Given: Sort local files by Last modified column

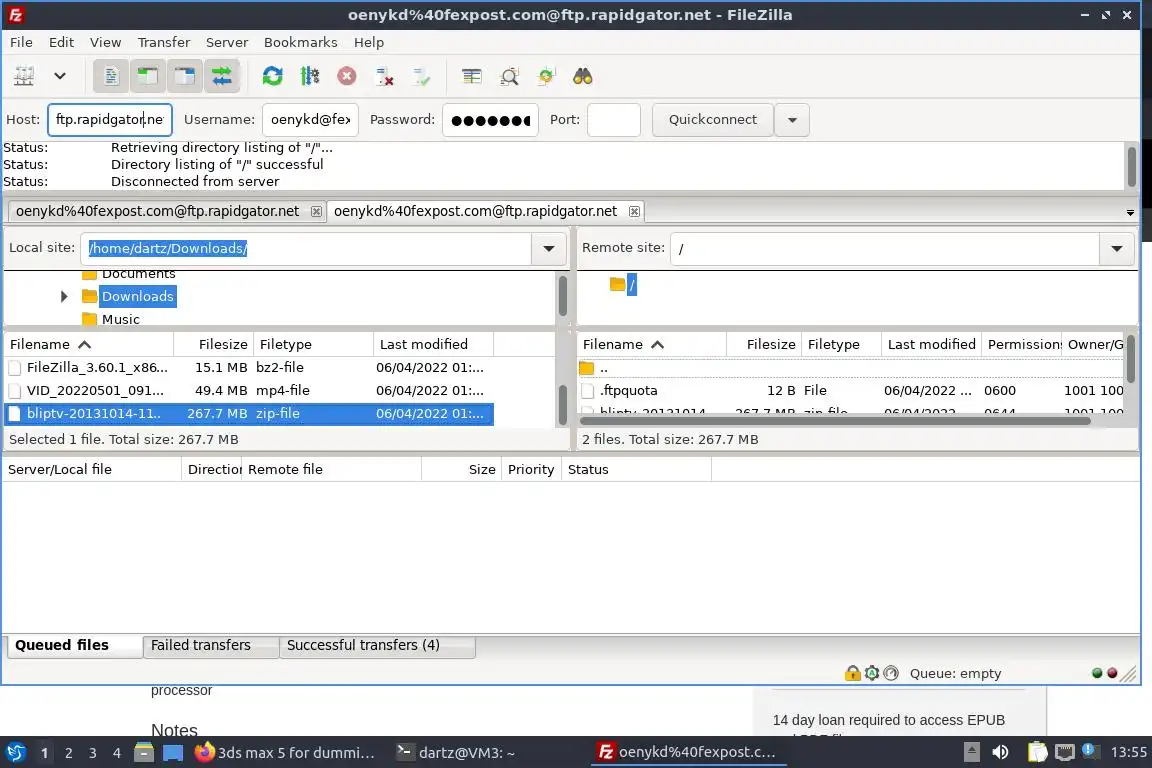Looking at the screenshot, I should 433,344.
